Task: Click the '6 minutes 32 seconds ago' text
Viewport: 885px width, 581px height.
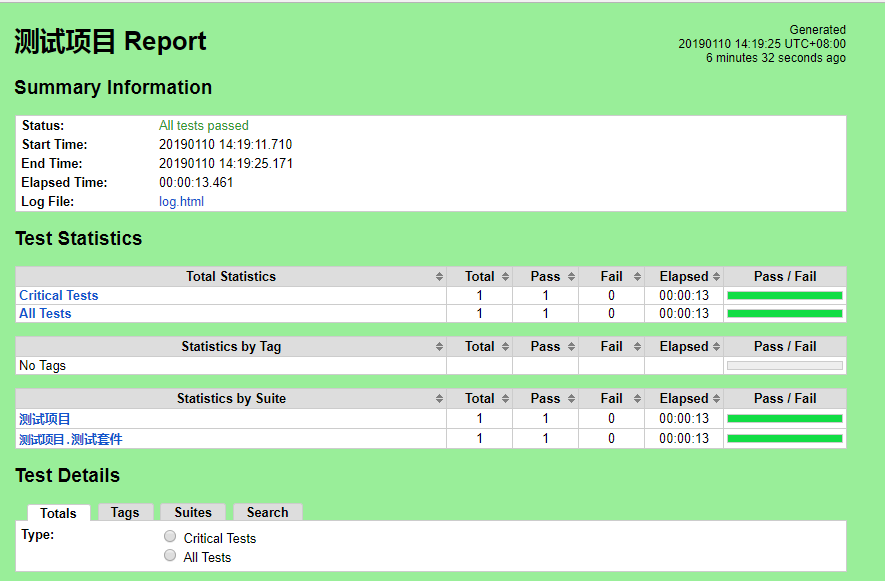Action: click(776, 58)
